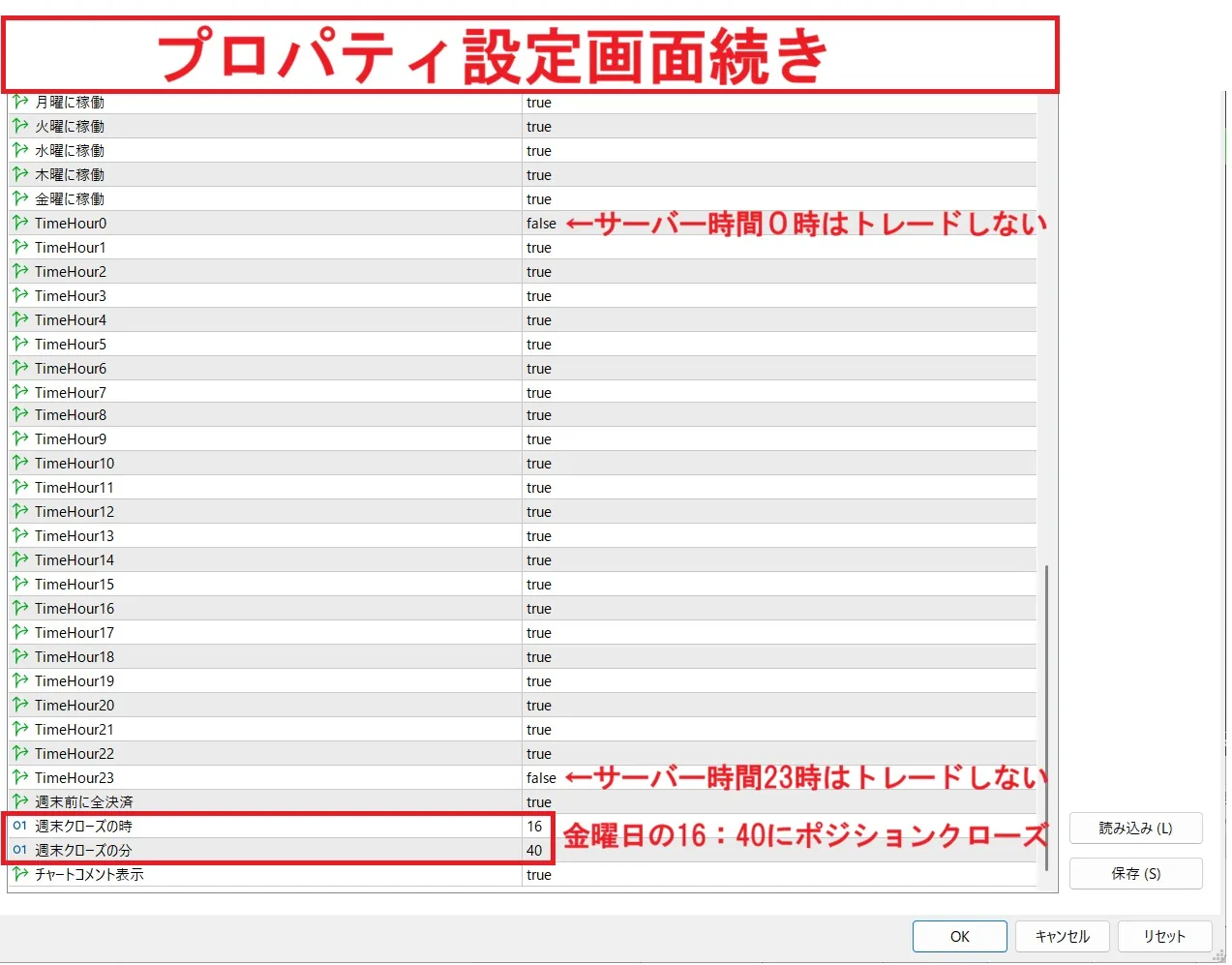Select the true value of TimeHour1
Viewport: 1232px width, 965px height.
[x=539, y=248]
